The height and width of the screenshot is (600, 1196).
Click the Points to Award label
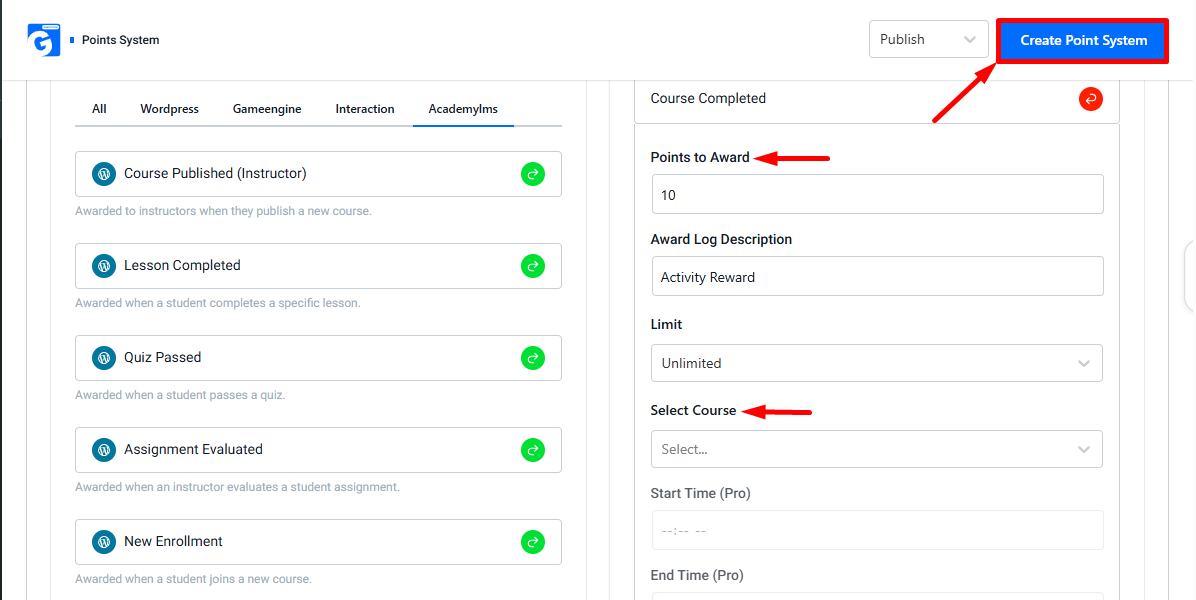coord(700,158)
